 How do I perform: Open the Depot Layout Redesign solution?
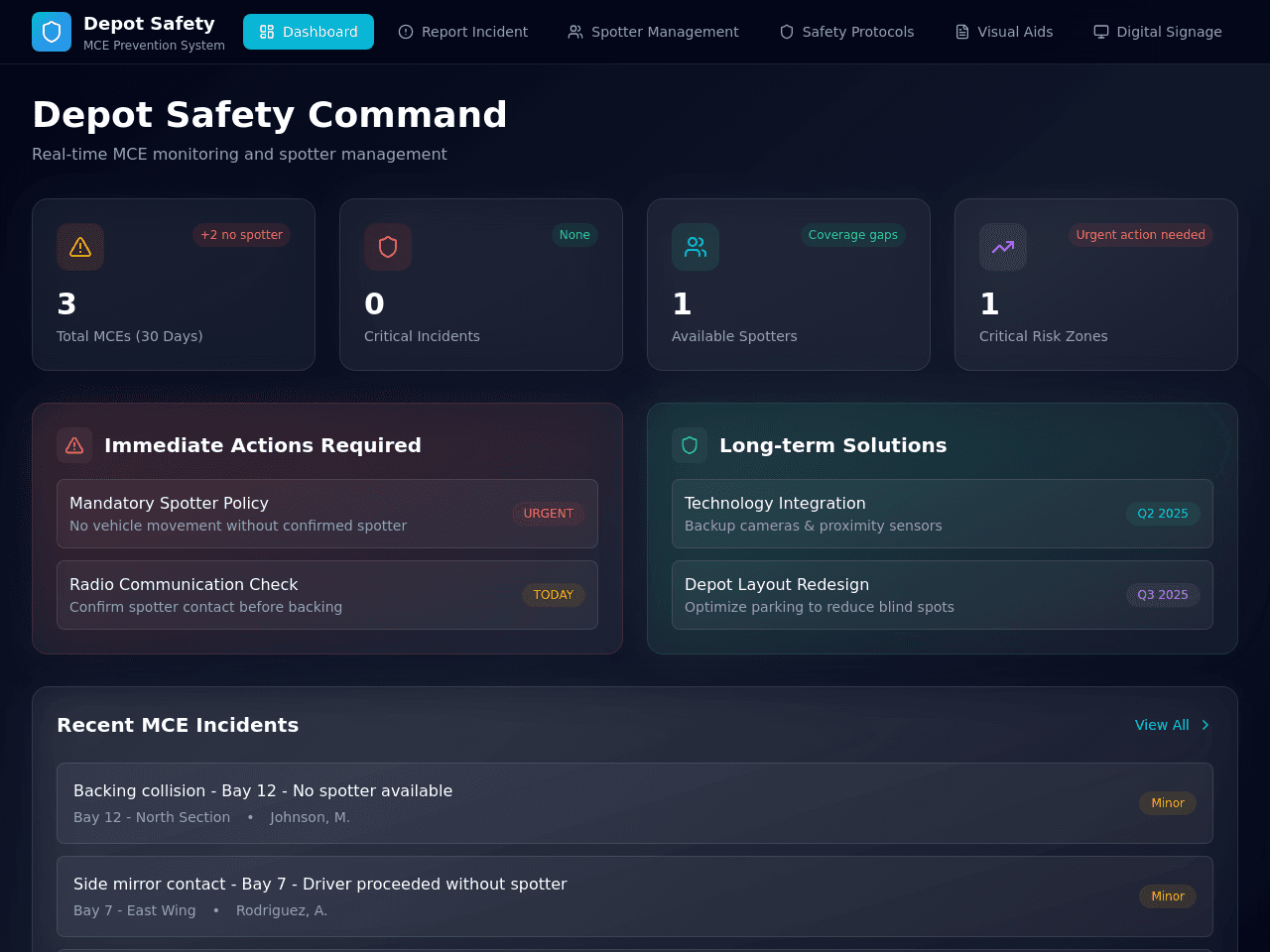[943, 595]
